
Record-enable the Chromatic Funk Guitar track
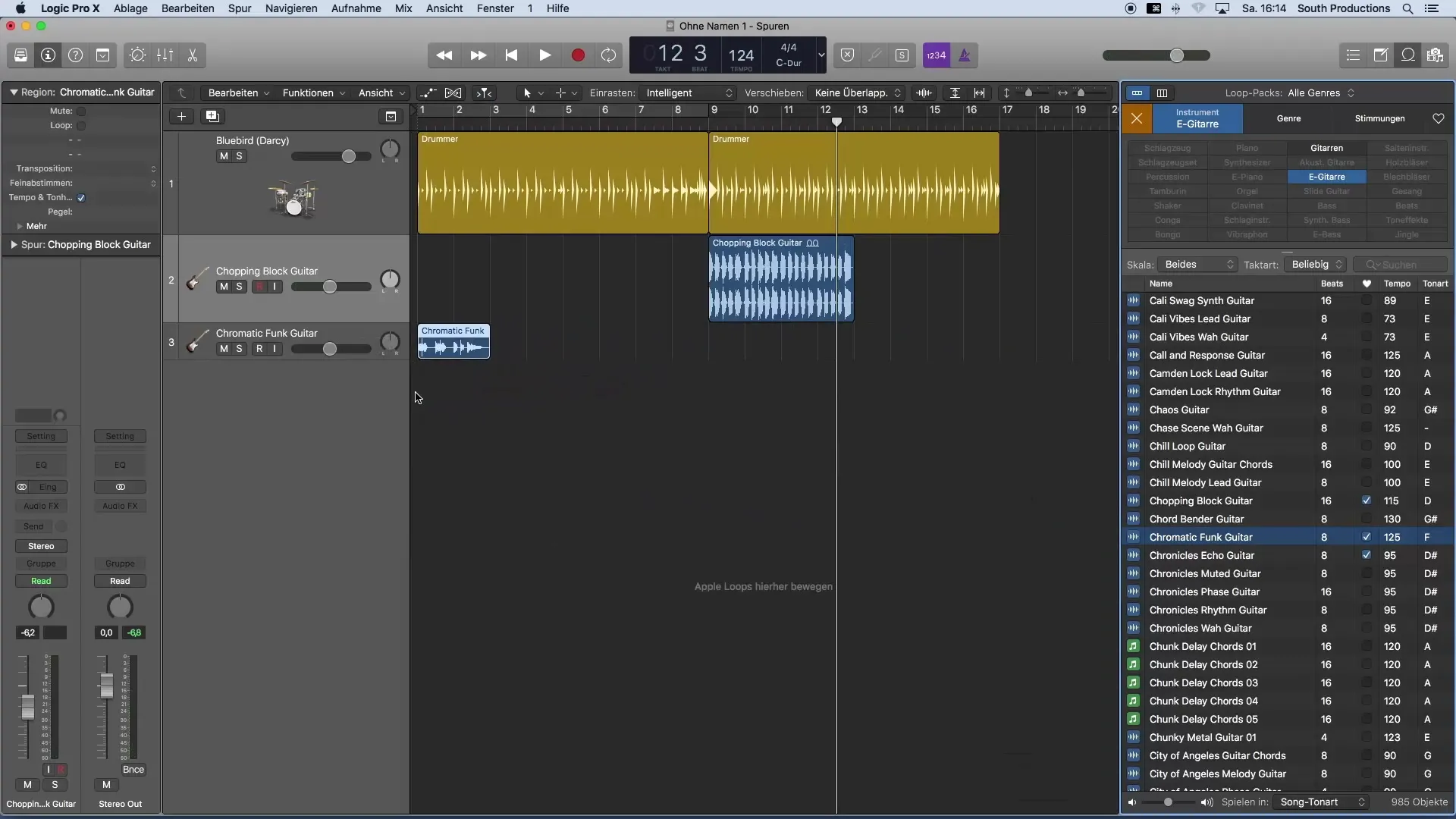[259, 349]
